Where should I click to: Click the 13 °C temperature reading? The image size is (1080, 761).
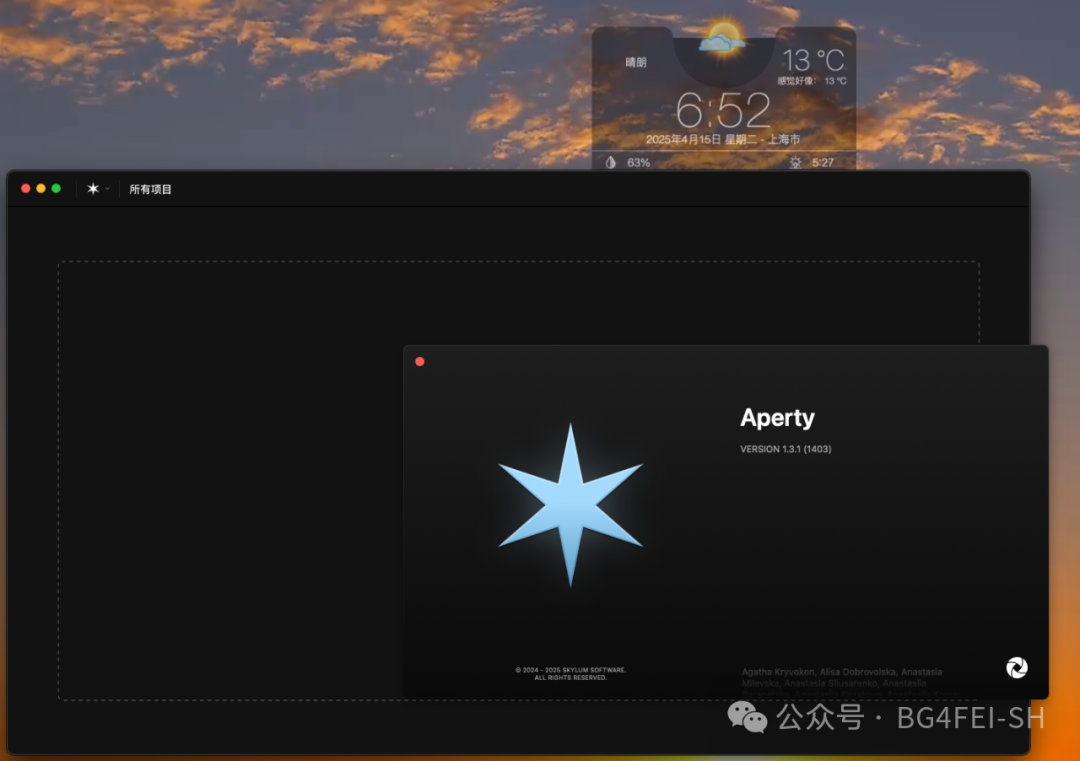tap(813, 61)
